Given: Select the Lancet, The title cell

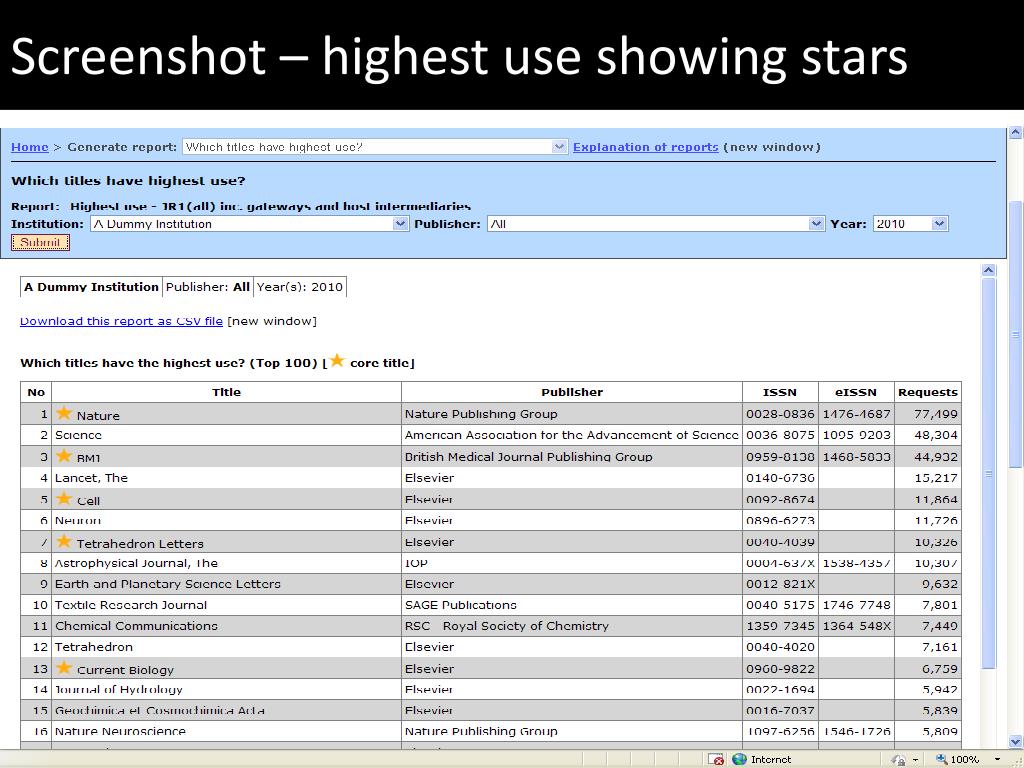Looking at the screenshot, I should click(227, 477).
